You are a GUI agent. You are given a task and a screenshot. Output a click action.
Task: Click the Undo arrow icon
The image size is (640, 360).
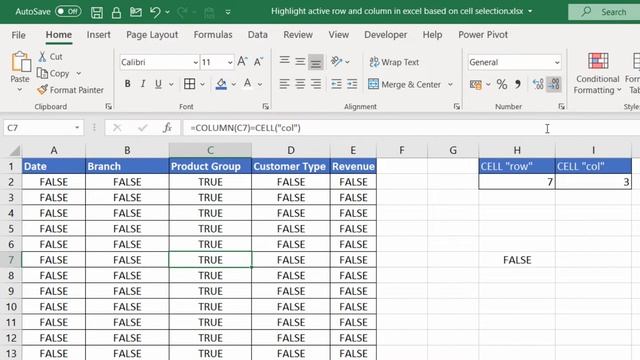[x=155, y=12]
